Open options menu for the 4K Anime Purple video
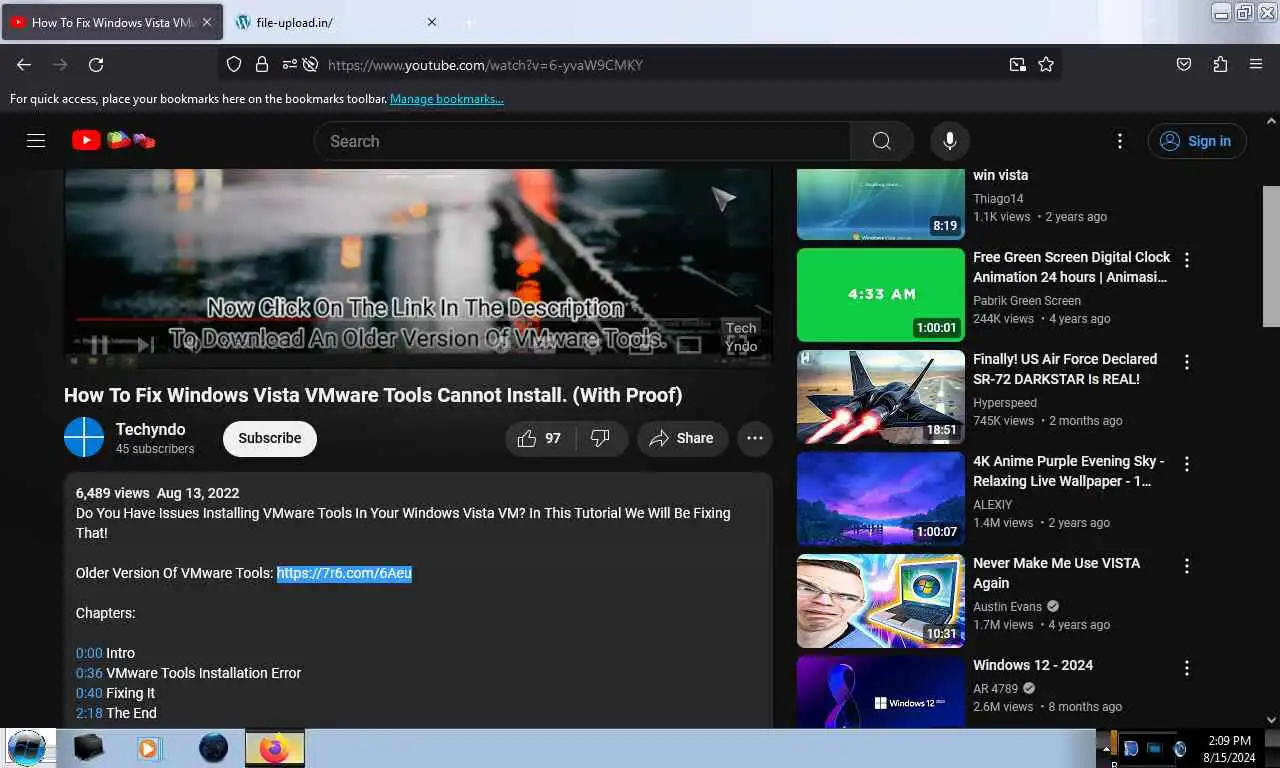1280x768 pixels. click(x=1187, y=464)
